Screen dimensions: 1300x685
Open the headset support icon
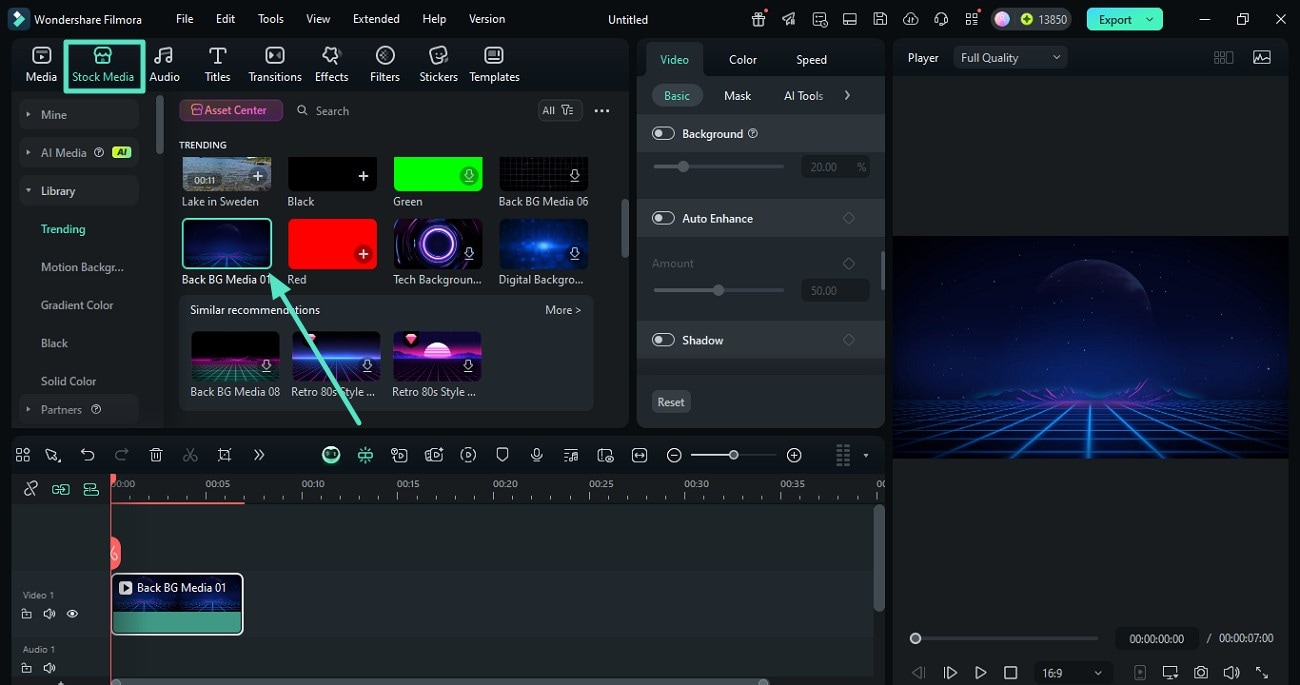click(x=940, y=19)
